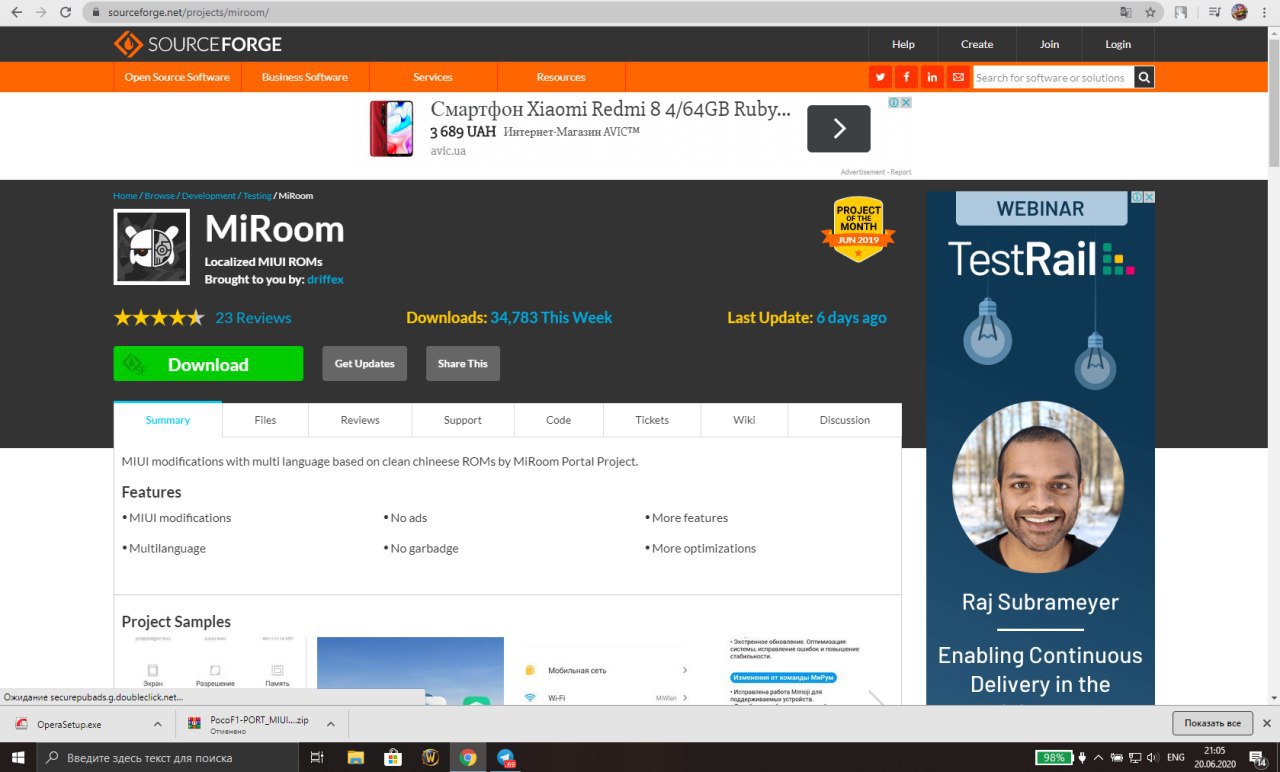
Task: Show hidden system tray icons
Action: pos(1099,758)
